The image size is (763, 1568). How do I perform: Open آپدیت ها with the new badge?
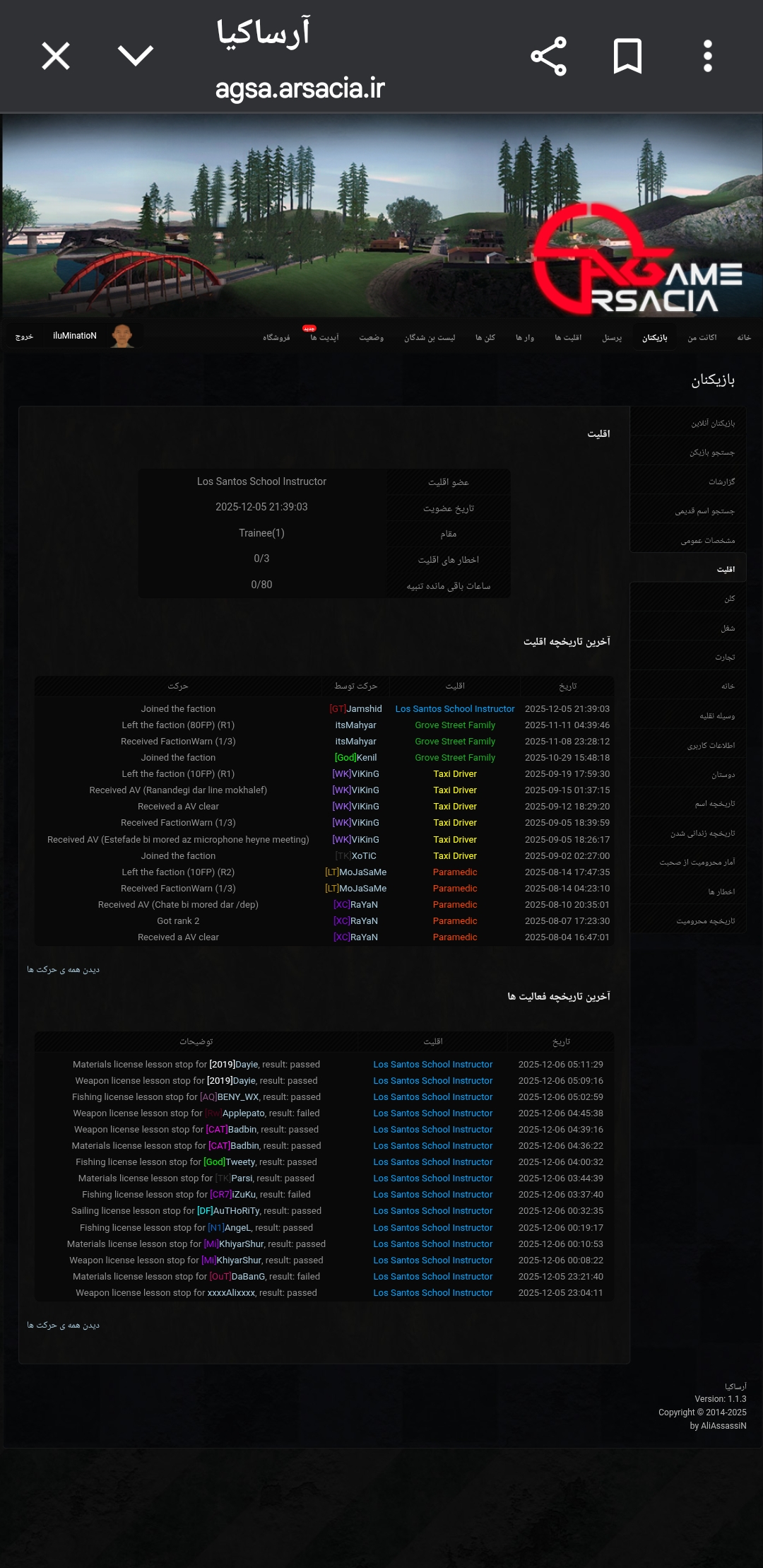(324, 337)
